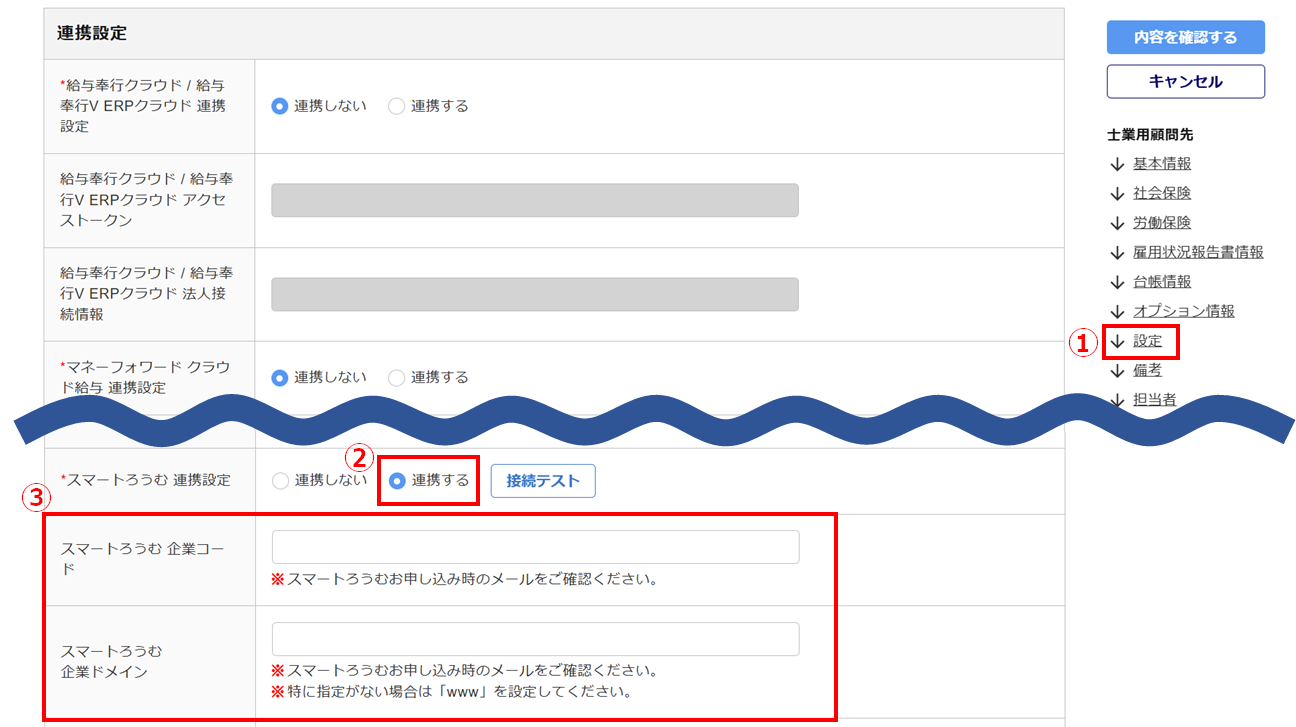Click the 給与奉行クラウド アクセストークン row label
Screen dimensions: 1296x727
pos(147,200)
